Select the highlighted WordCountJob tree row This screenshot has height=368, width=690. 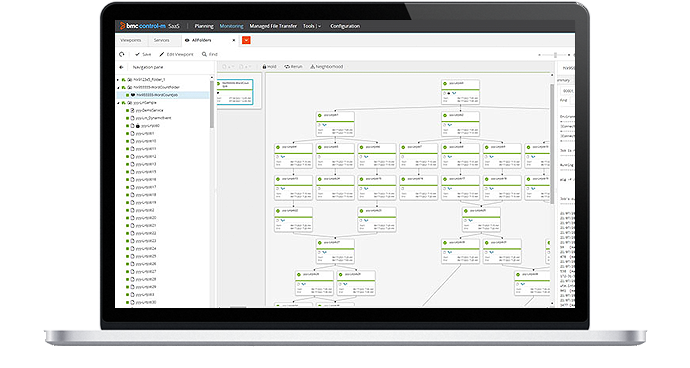[162, 95]
